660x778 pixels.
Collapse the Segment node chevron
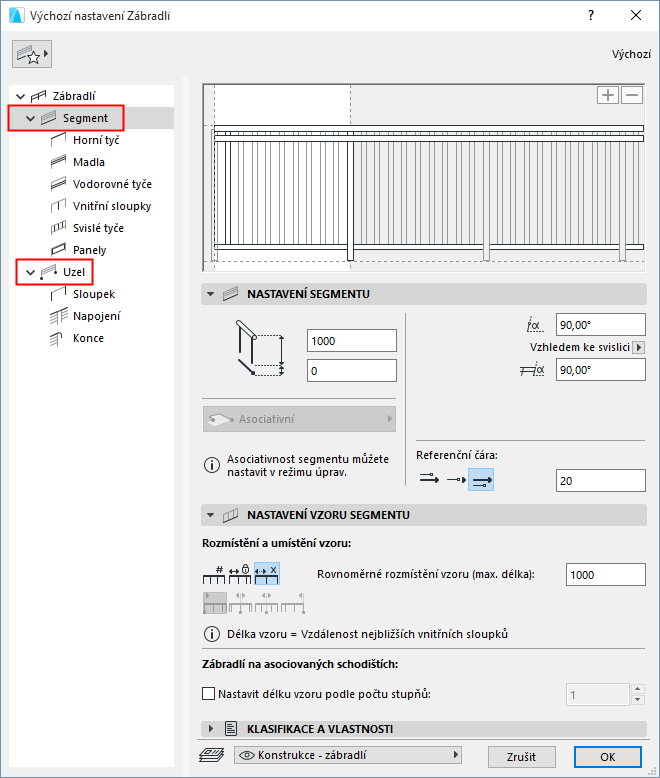(x=30, y=119)
